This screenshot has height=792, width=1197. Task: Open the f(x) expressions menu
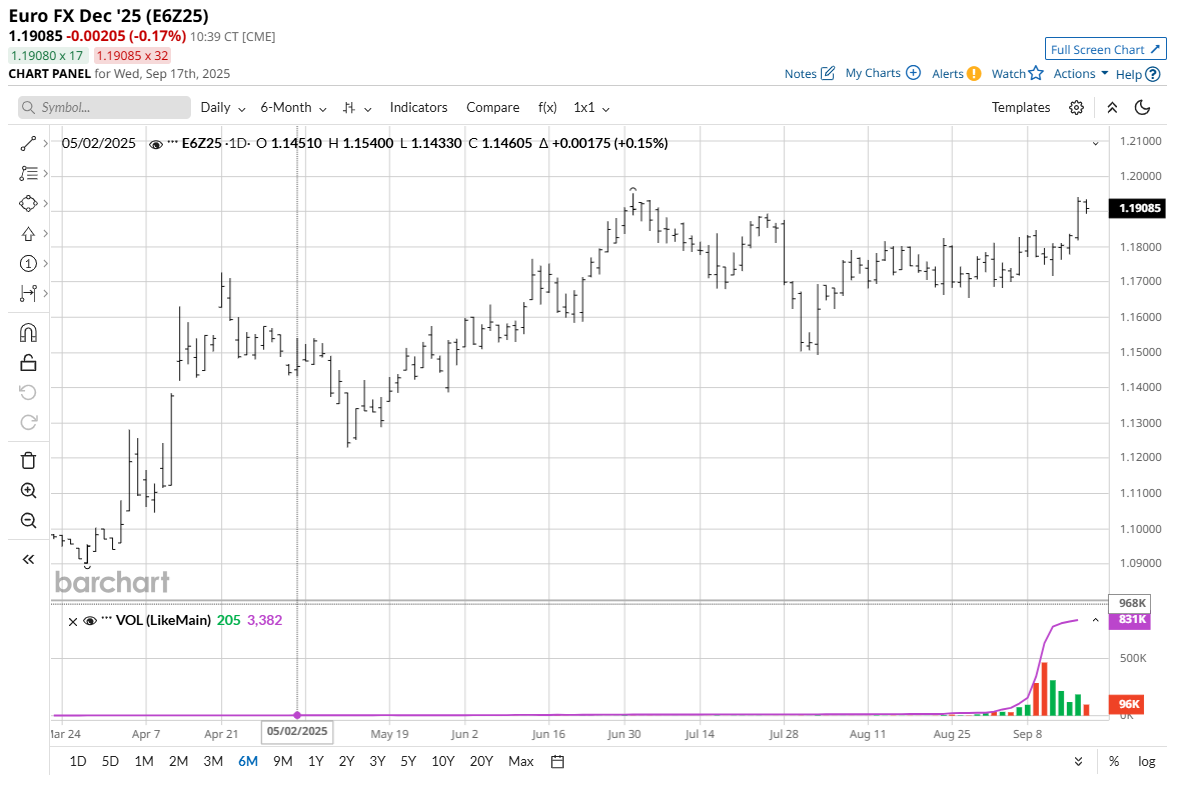coord(547,108)
